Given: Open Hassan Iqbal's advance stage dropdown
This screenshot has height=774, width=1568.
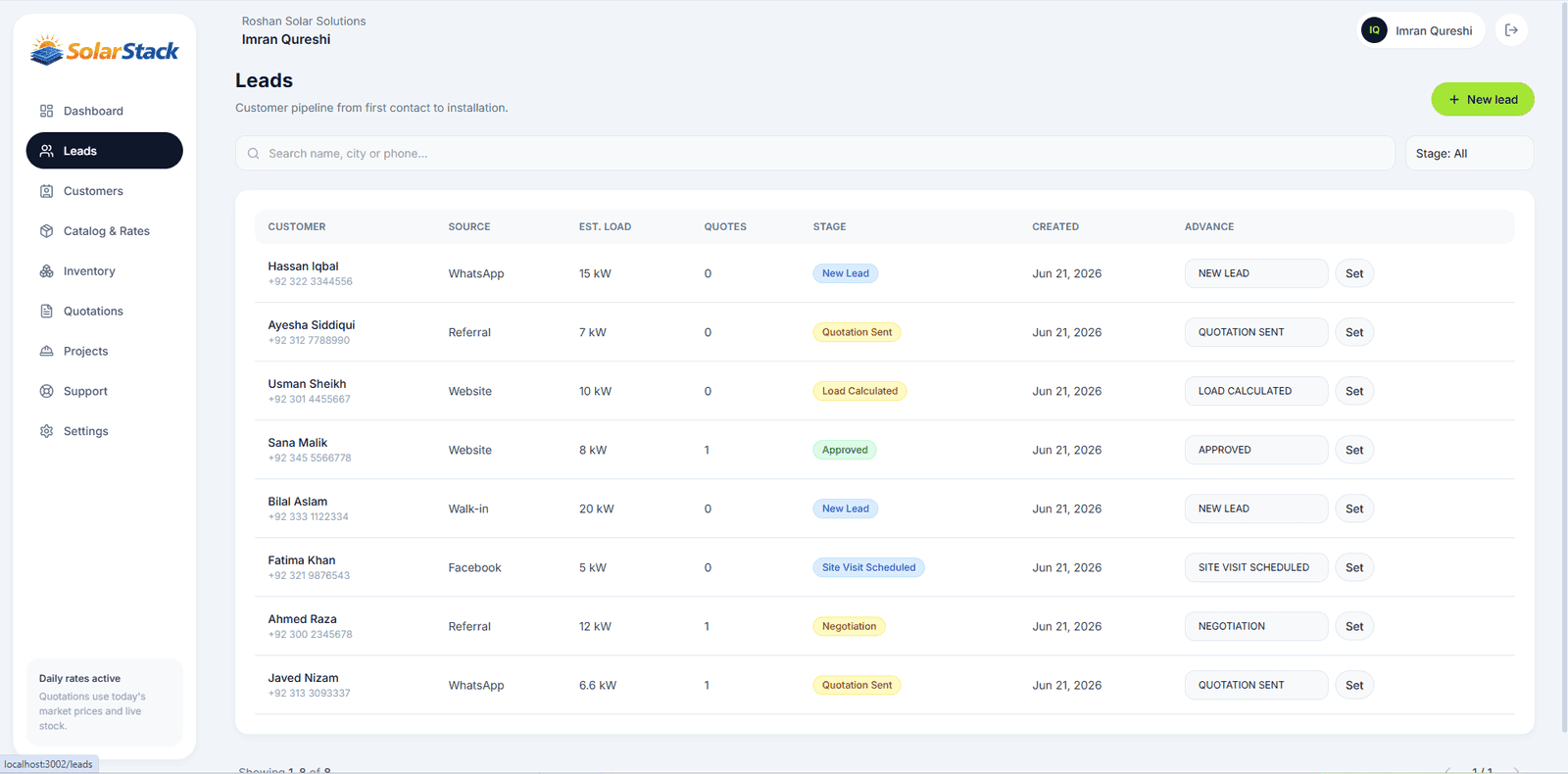Looking at the screenshot, I should click(1256, 273).
